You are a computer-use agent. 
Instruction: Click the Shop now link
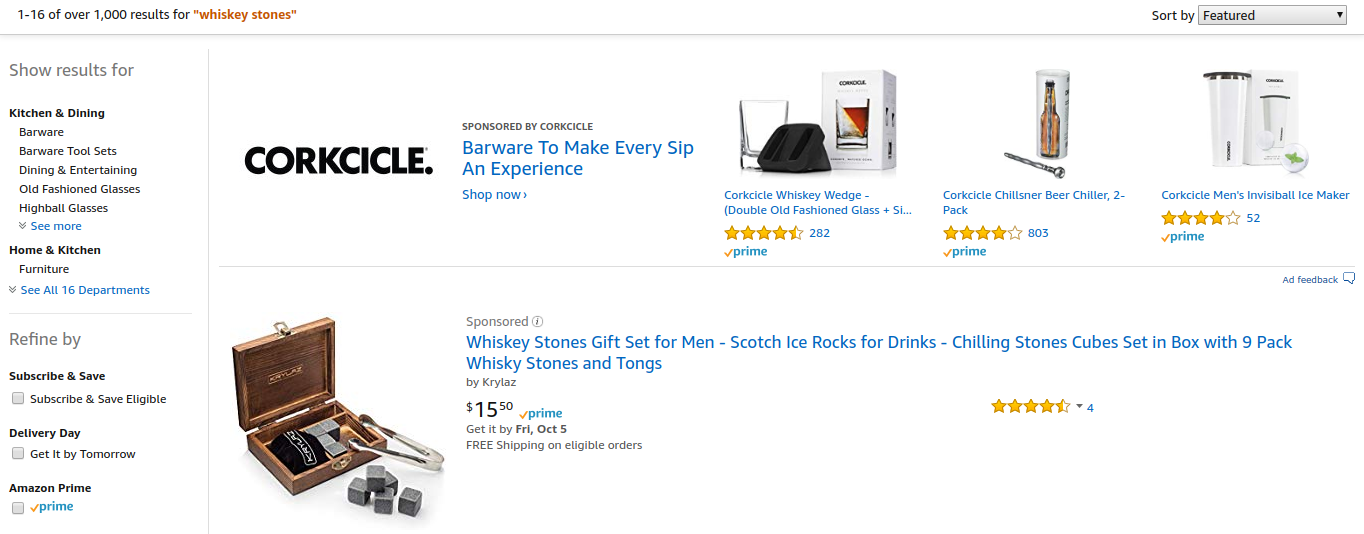click(x=494, y=195)
